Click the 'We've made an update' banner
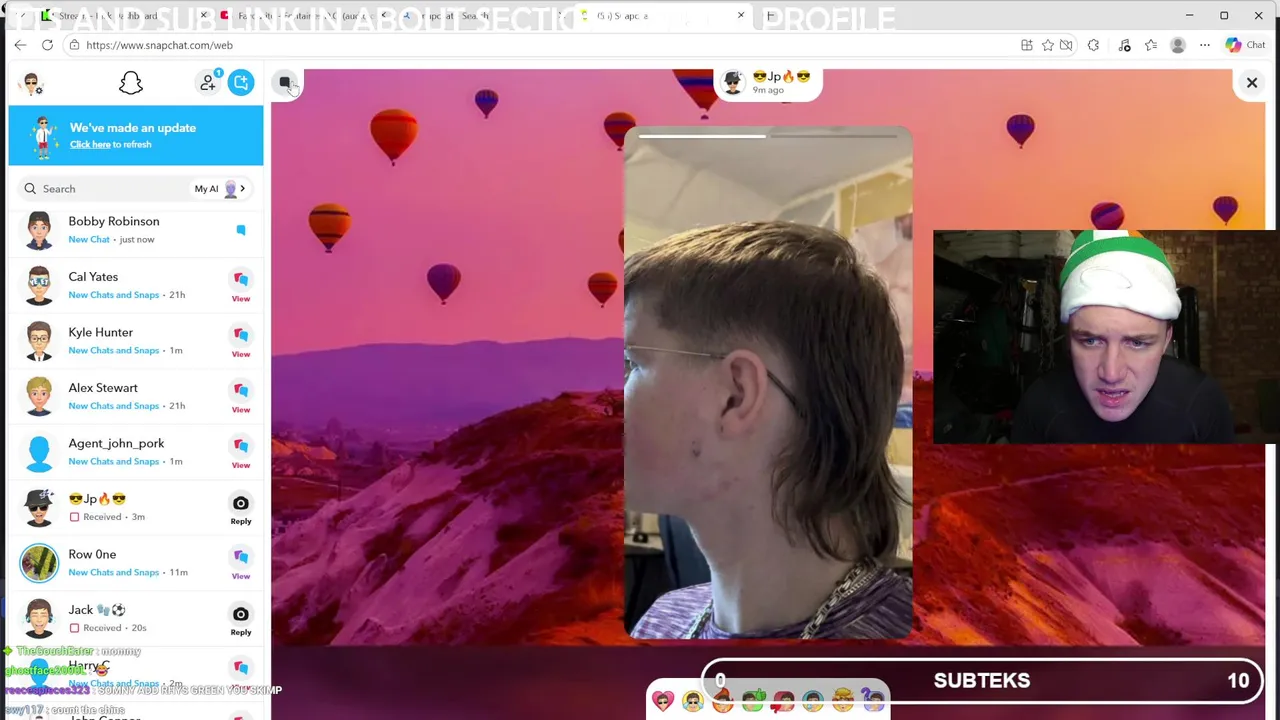The width and height of the screenshot is (1280, 720). (136, 136)
